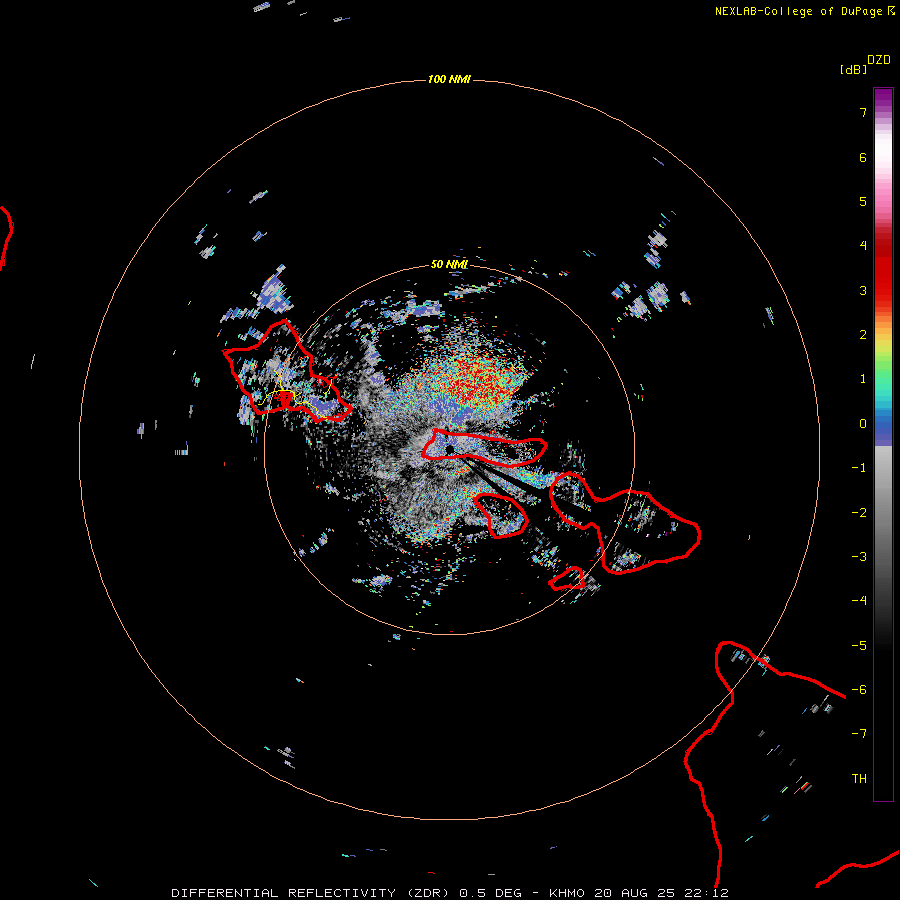Click the 6 value on color scale

click(x=863, y=157)
